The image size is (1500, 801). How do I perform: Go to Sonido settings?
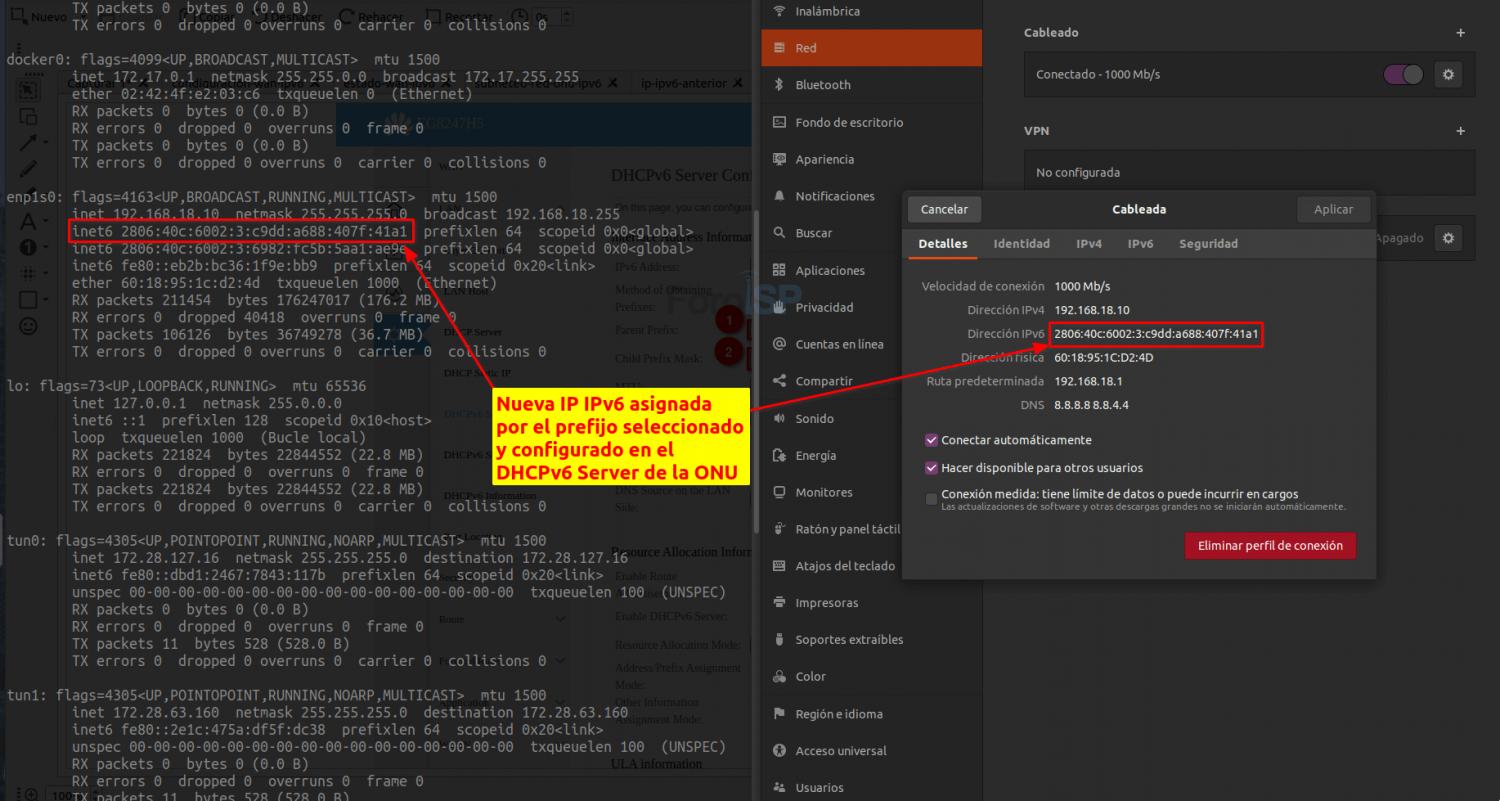pos(814,418)
